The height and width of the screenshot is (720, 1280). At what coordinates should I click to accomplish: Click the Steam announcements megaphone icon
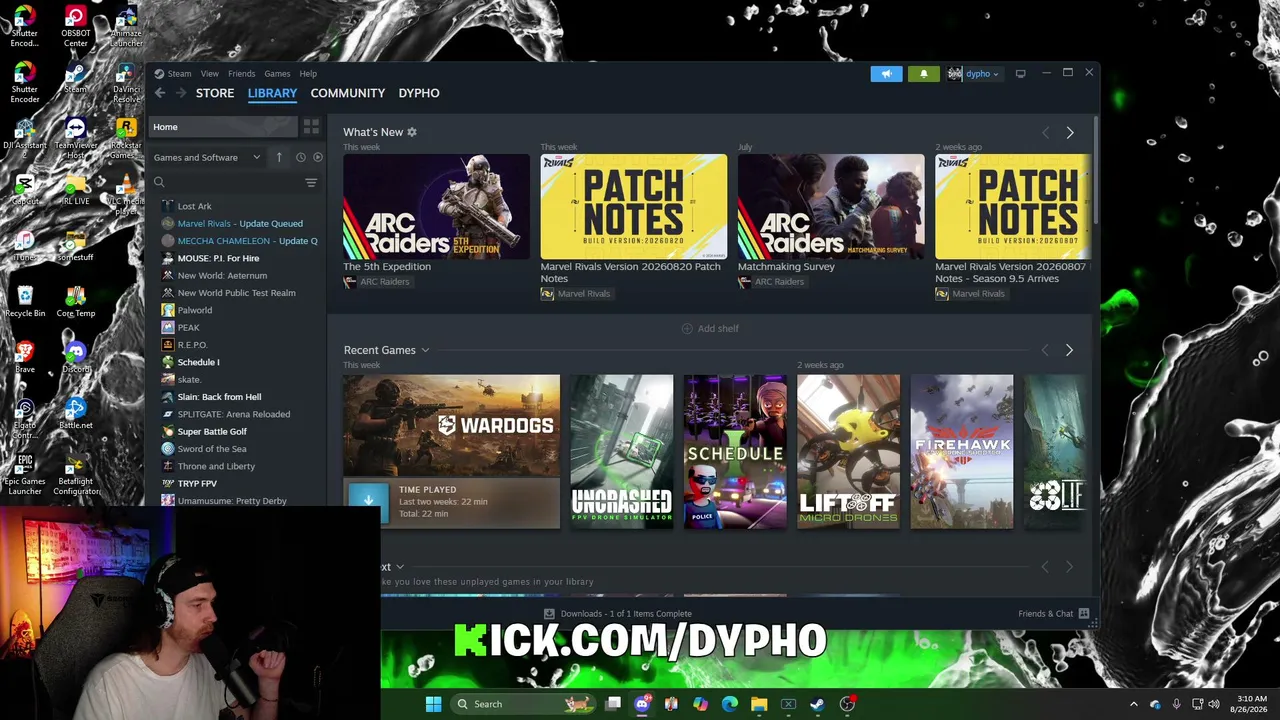point(886,73)
